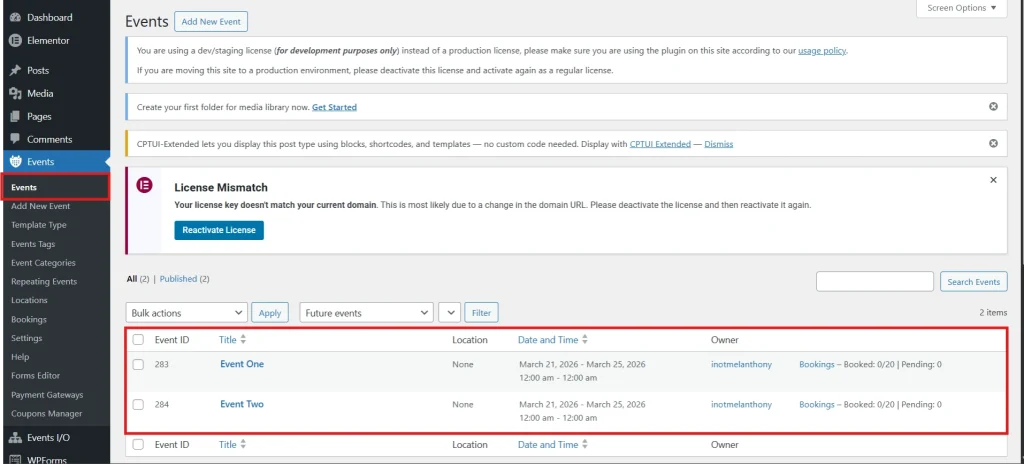Tick the checkbox for Event One
This screenshot has width=1024, height=464.
tap(138, 365)
